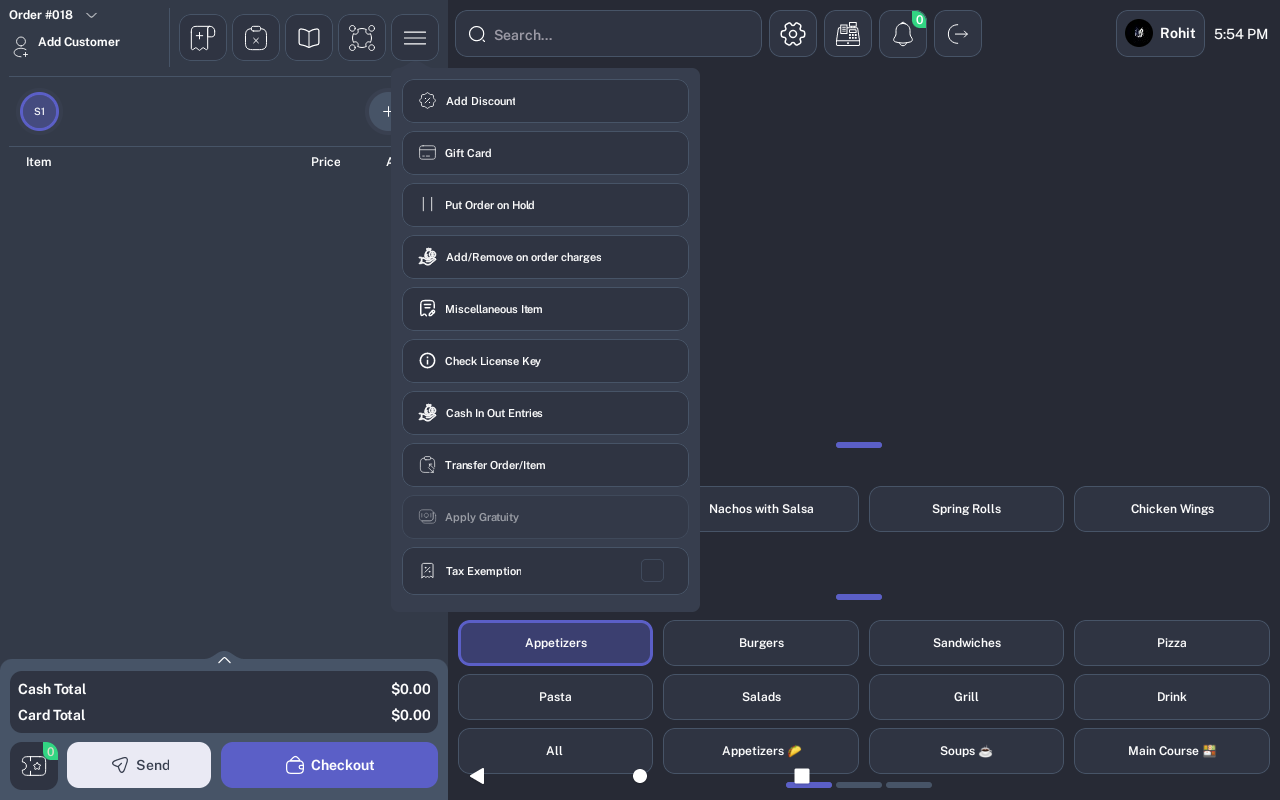Click the Send button
The image size is (1280, 800).
[x=139, y=765]
